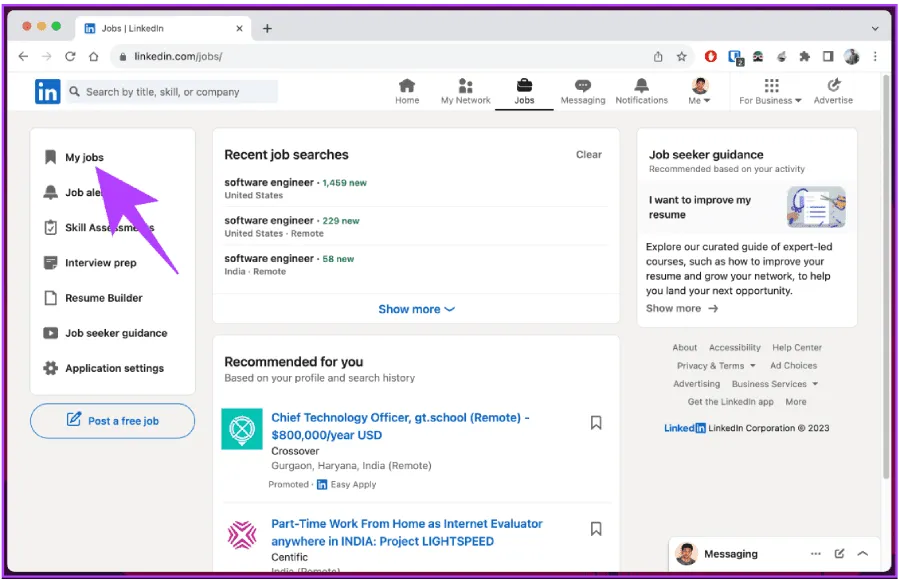Save the Part-Time Internet Evaluator job

point(596,529)
